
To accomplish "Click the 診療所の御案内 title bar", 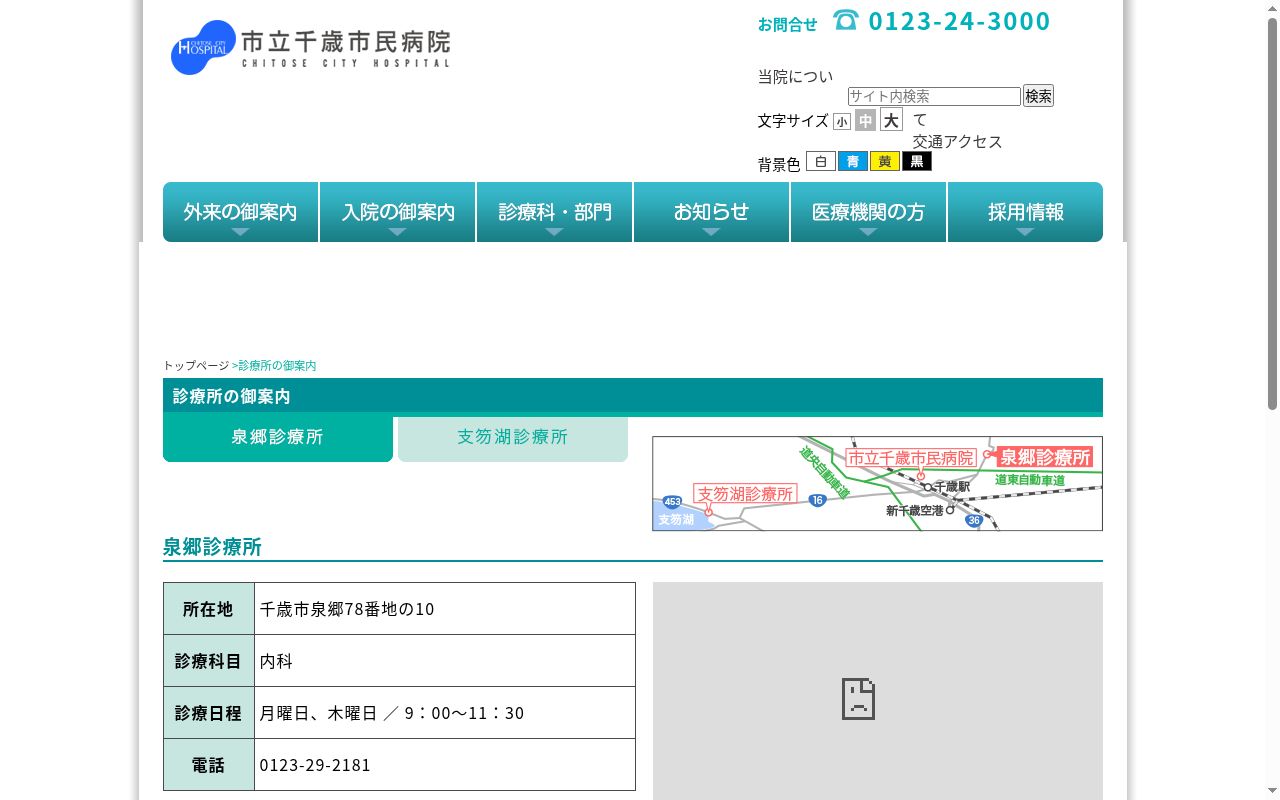I will pos(633,396).
